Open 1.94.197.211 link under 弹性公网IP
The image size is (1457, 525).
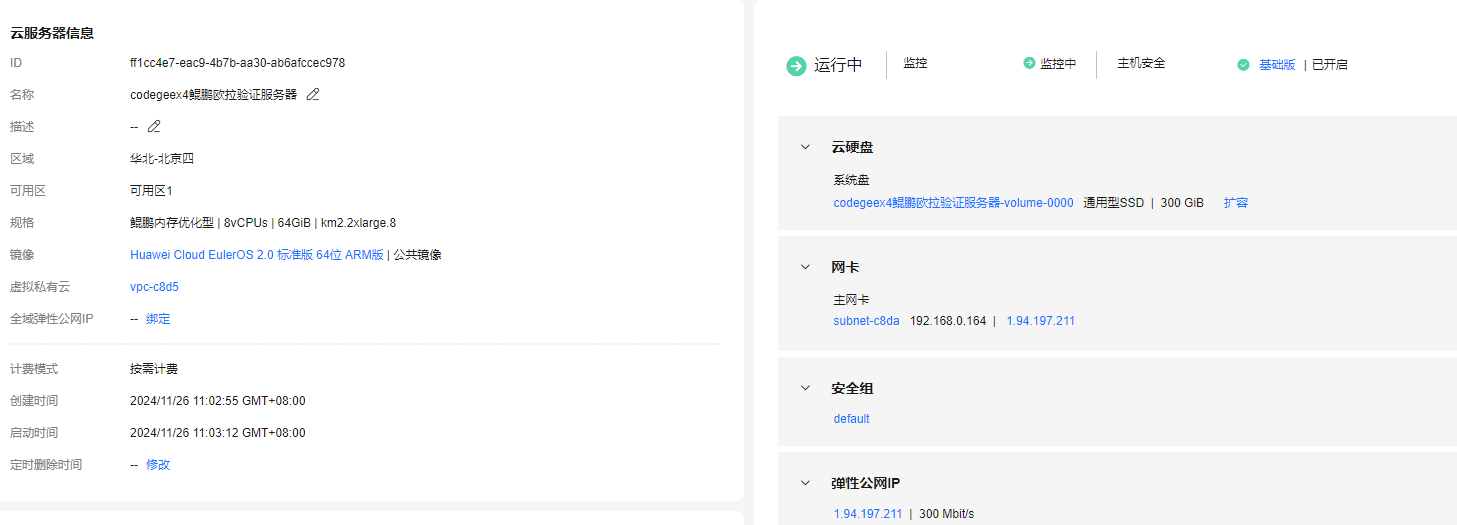click(x=867, y=514)
